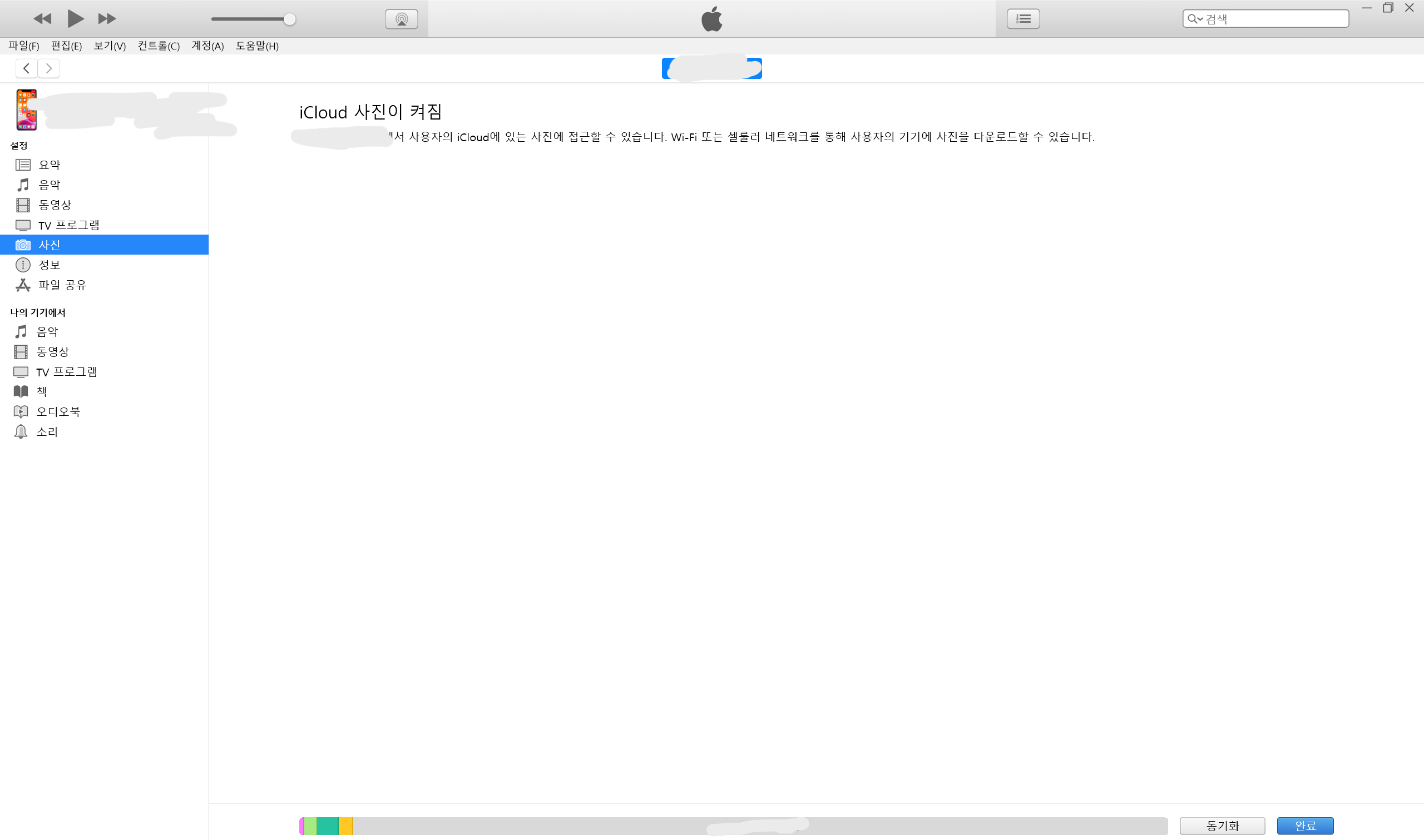
Task: Click the iPhone device icon in the sidebar
Action: click(x=27, y=110)
